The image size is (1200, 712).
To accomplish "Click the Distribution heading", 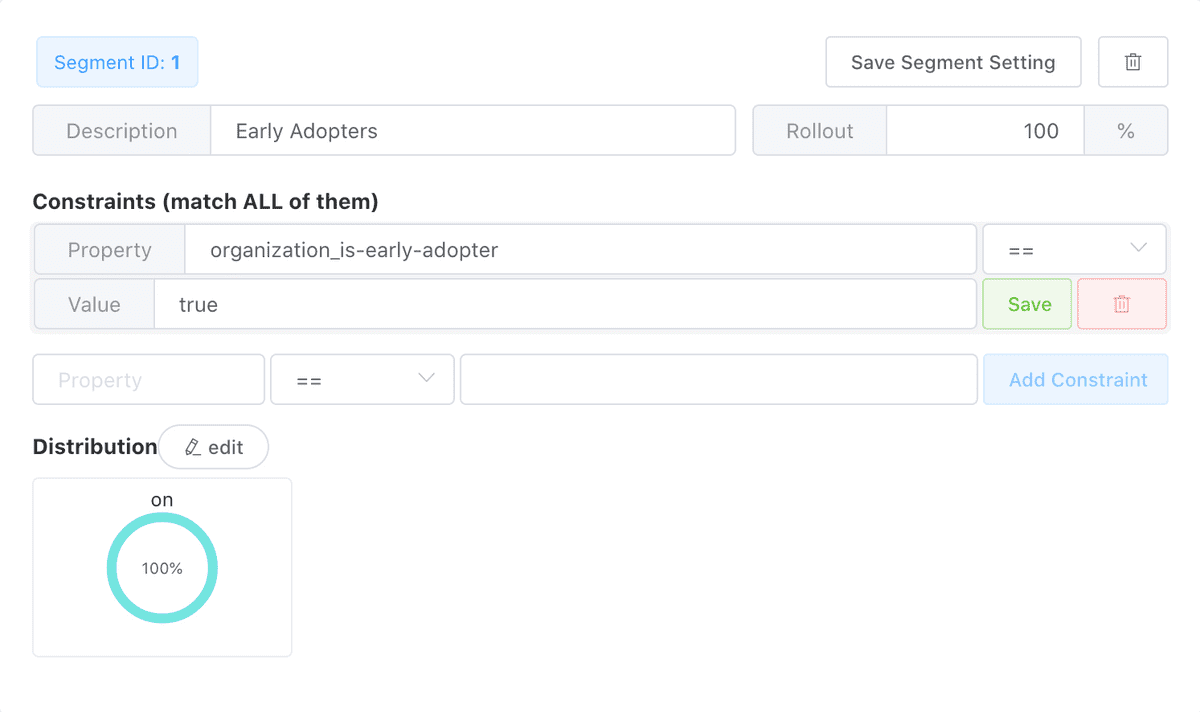I will coord(95,447).
